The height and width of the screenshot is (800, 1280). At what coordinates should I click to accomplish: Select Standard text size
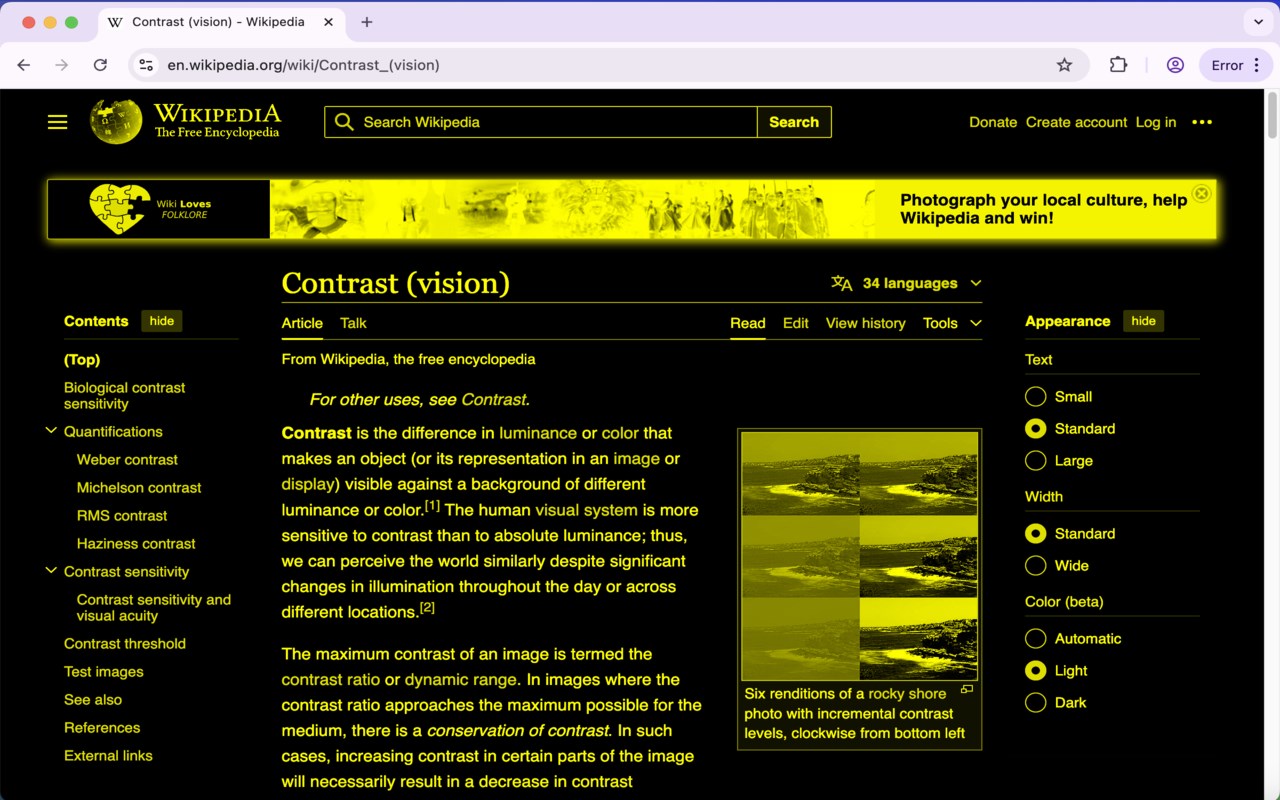(x=1036, y=429)
